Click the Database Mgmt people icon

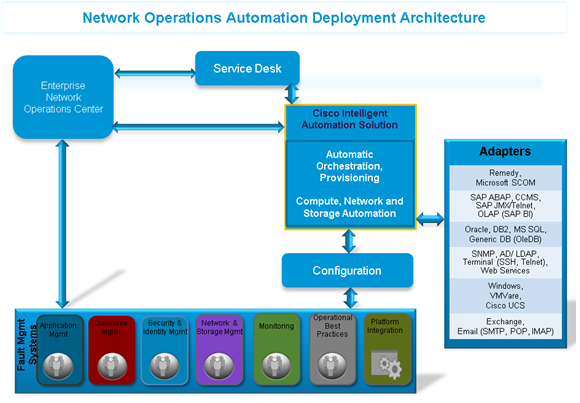click(112, 366)
